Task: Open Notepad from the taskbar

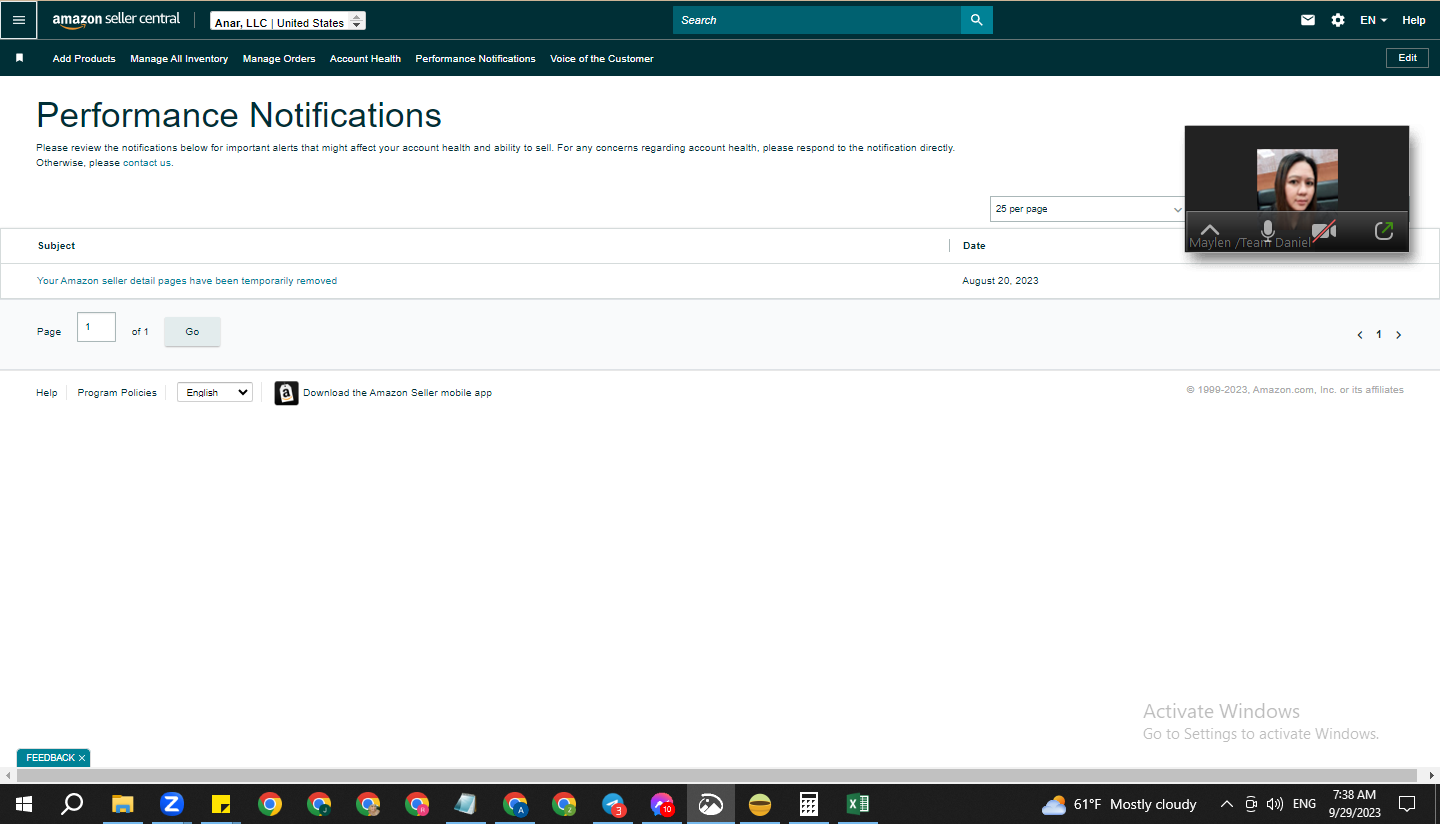Action: coord(466,804)
